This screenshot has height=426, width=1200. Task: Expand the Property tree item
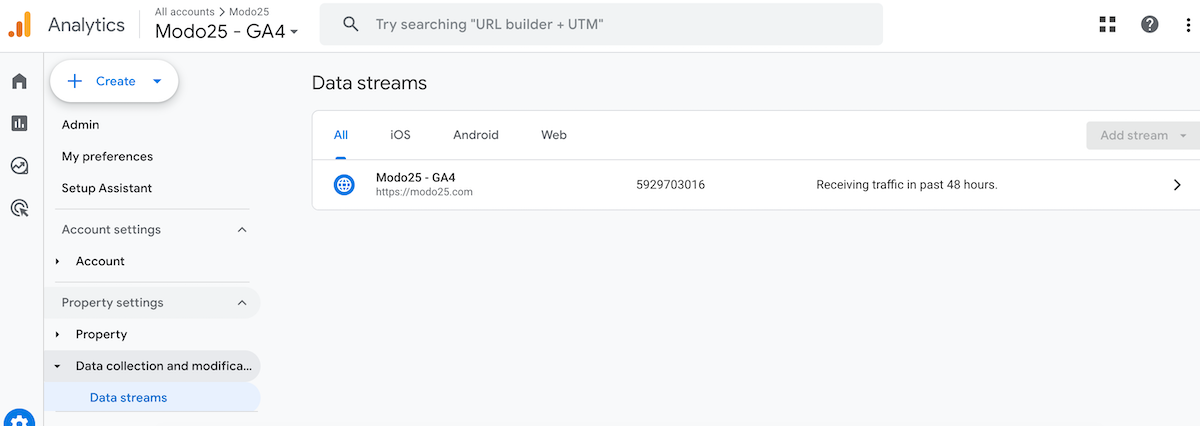pyautogui.click(x=58, y=334)
